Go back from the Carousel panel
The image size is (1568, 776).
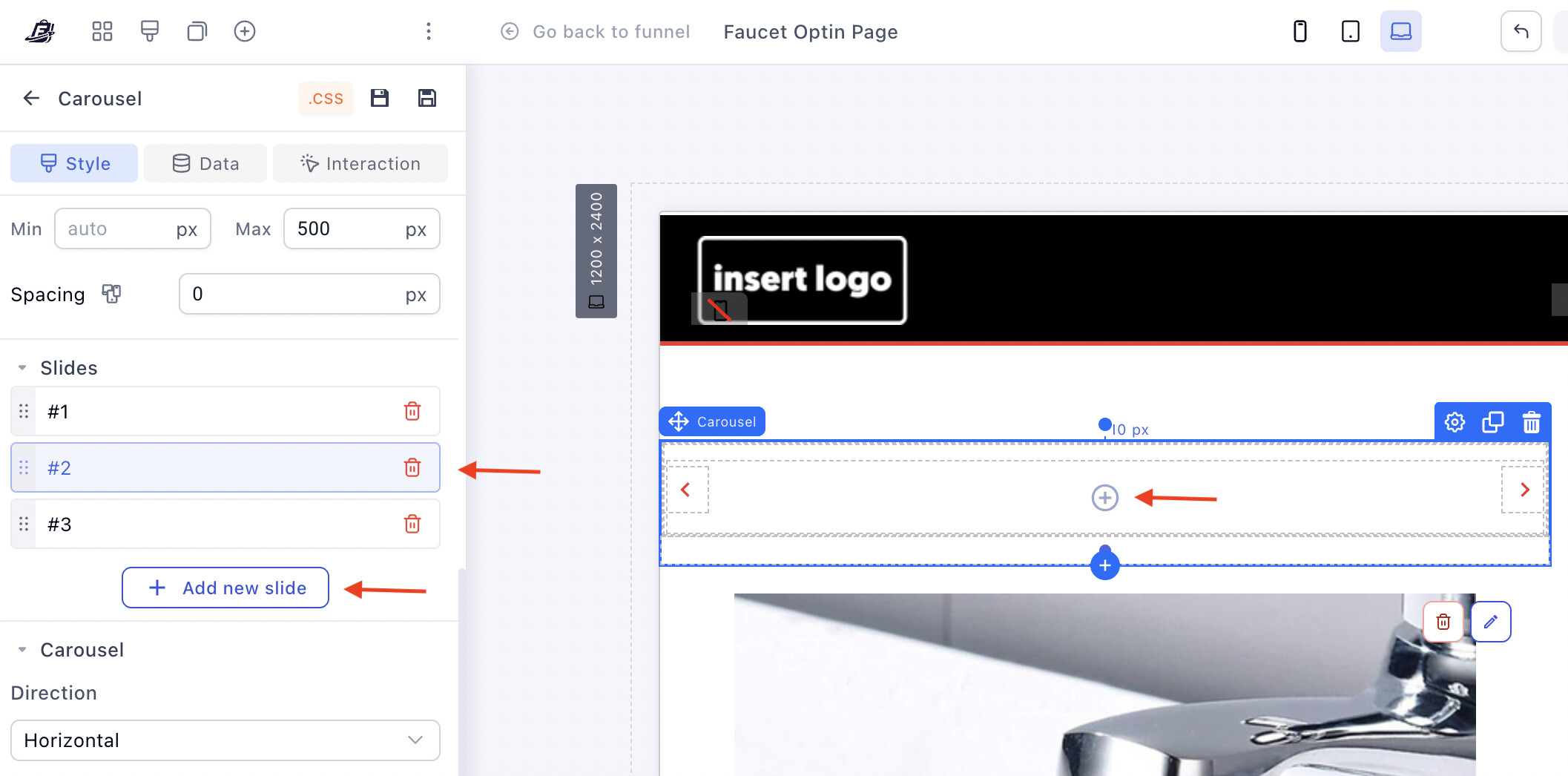point(31,98)
